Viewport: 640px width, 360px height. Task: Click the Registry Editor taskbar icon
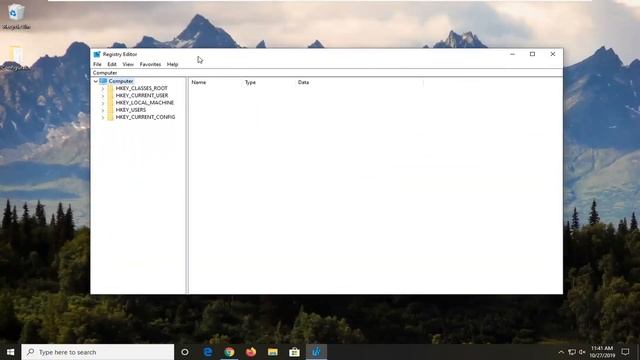click(x=316, y=352)
